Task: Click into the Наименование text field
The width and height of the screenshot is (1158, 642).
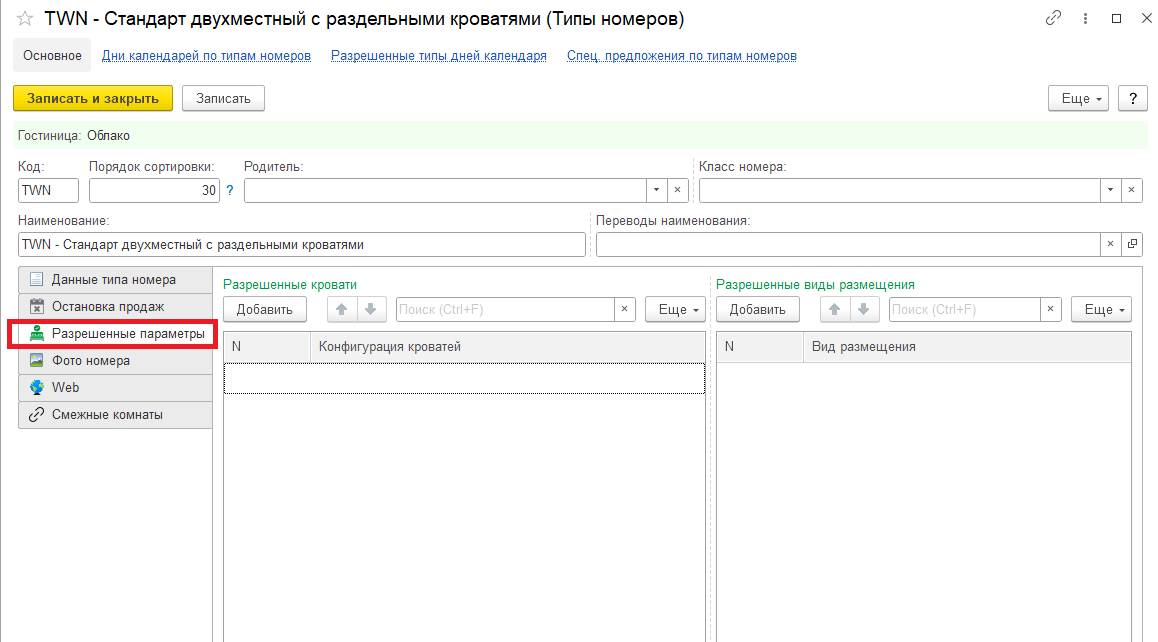Action: pos(301,244)
